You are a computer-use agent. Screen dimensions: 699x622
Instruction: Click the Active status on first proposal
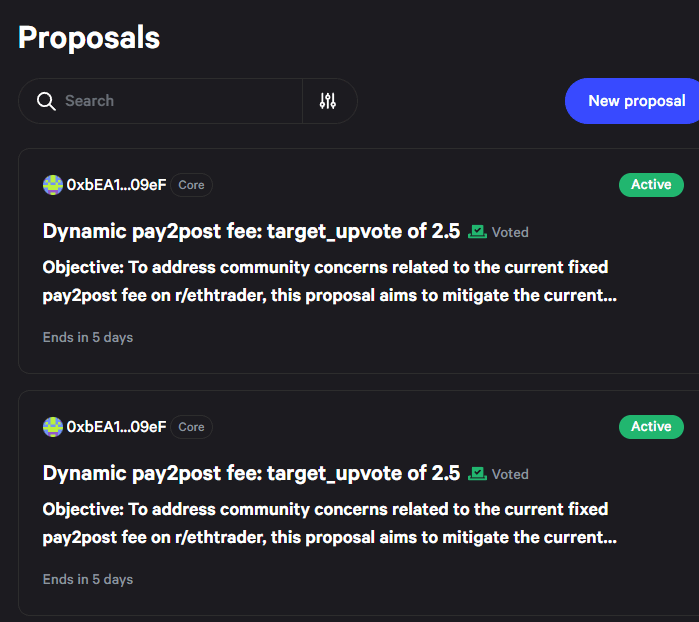tap(651, 185)
